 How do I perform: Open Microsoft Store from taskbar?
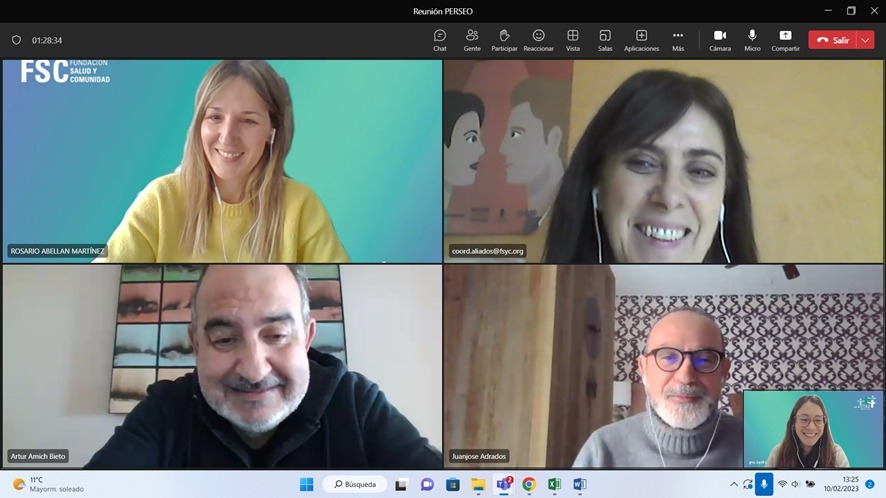click(x=453, y=484)
